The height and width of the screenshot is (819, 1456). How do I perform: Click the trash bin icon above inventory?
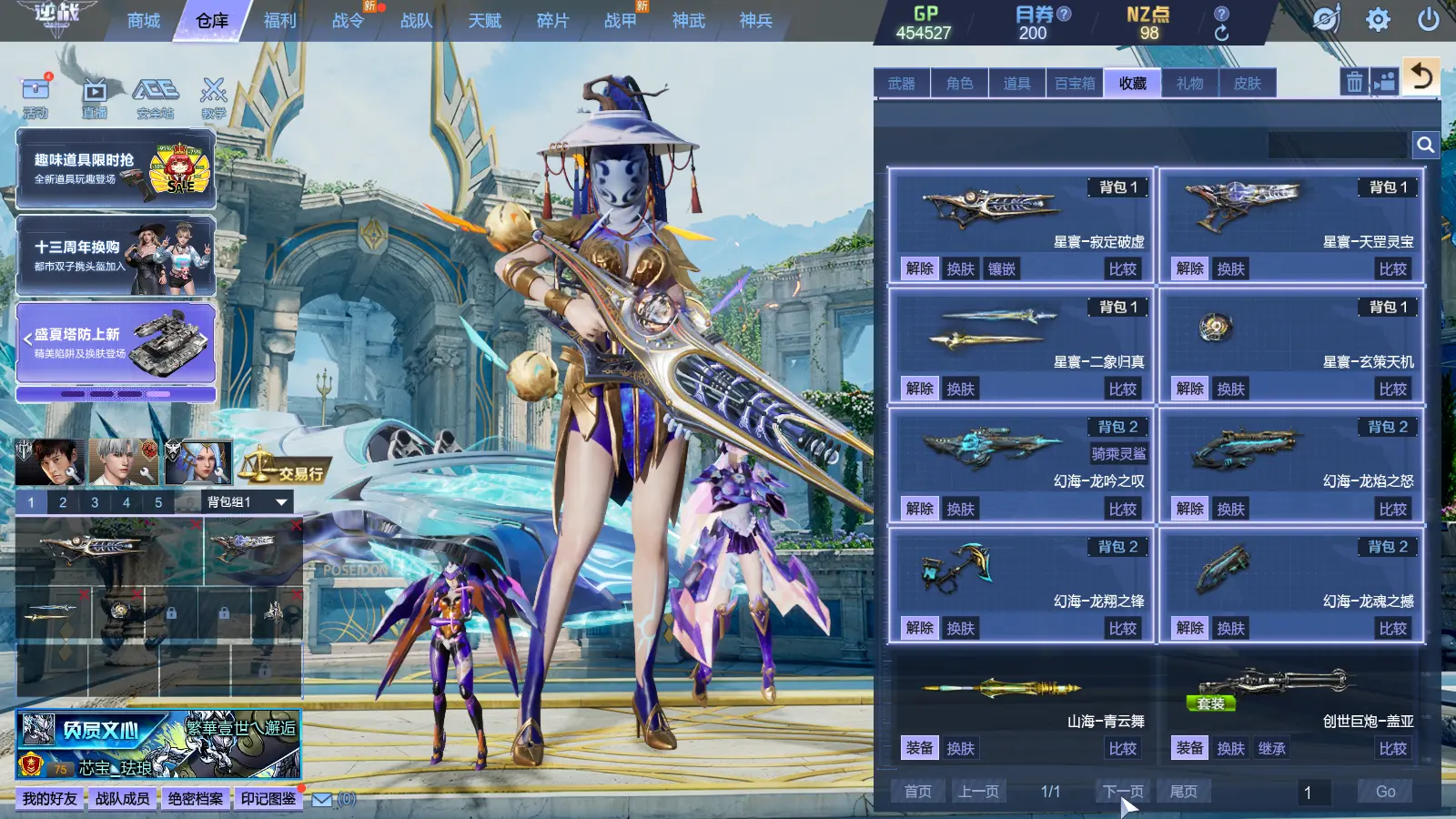pos(1354,82)
